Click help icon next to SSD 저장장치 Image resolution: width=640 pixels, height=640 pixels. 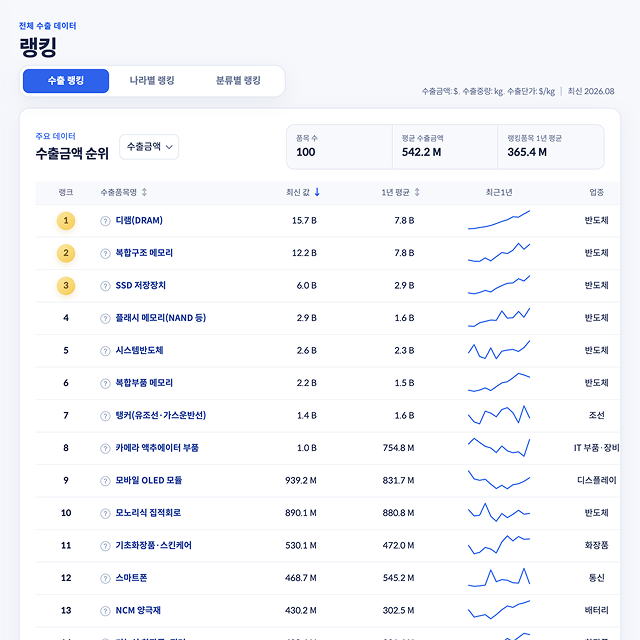pos(105,286)
